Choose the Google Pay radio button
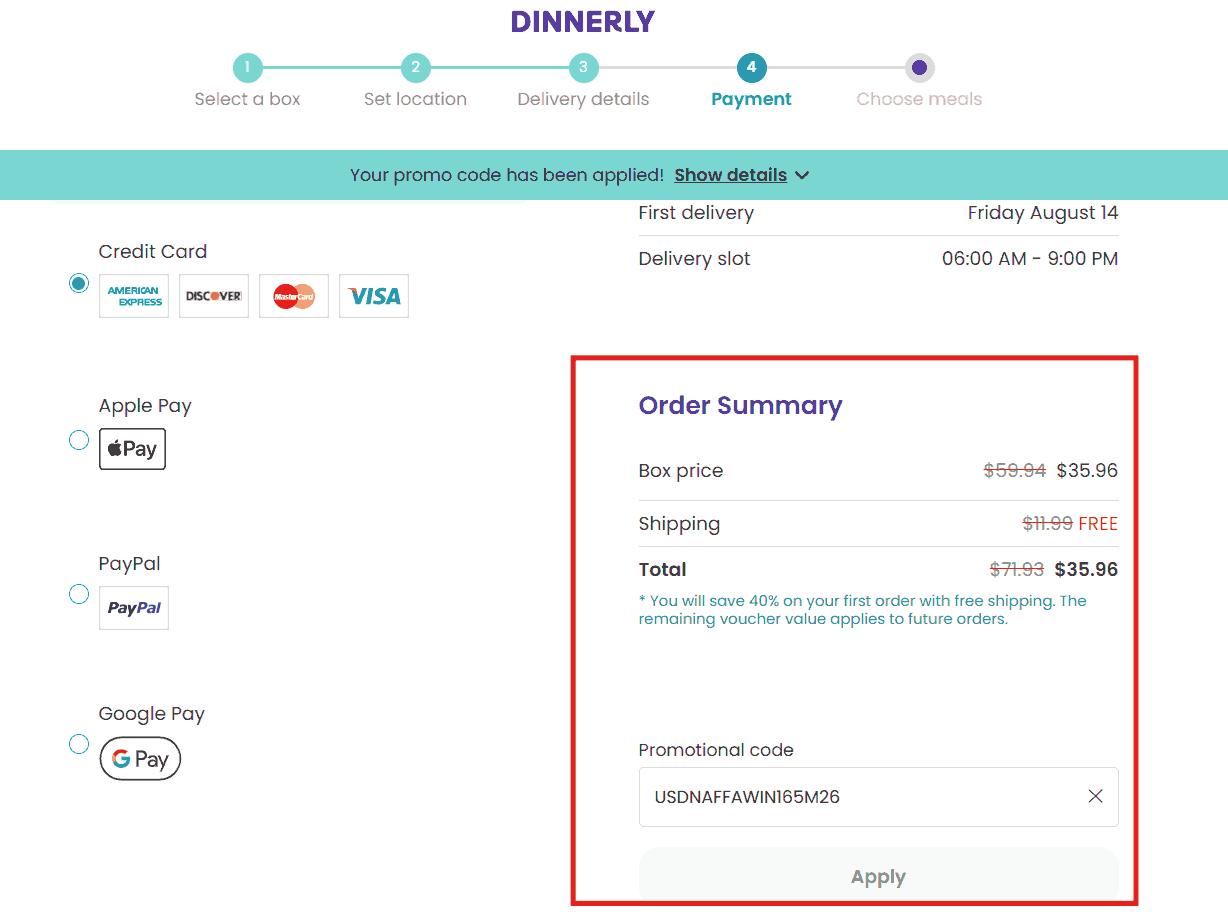This screenshot has height=912, width=1228. (79, 744)
